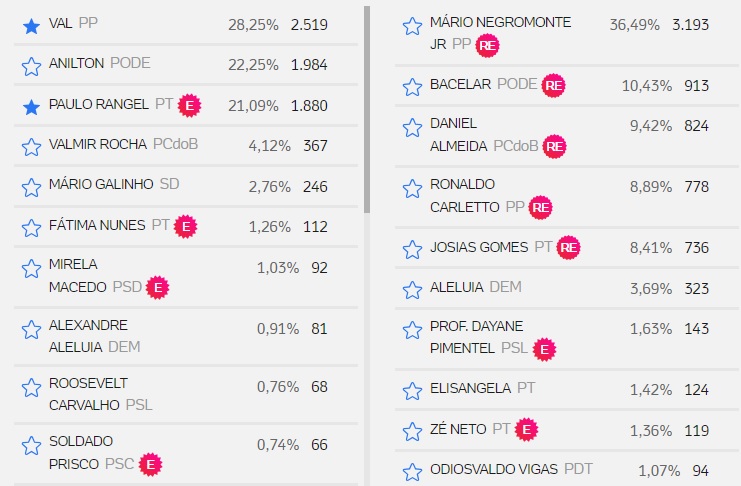This screenshot has height=486, width=741.
Task: Toggle favorite star for ANILTON
Action: pyautogui.click(x=31, y=66)
